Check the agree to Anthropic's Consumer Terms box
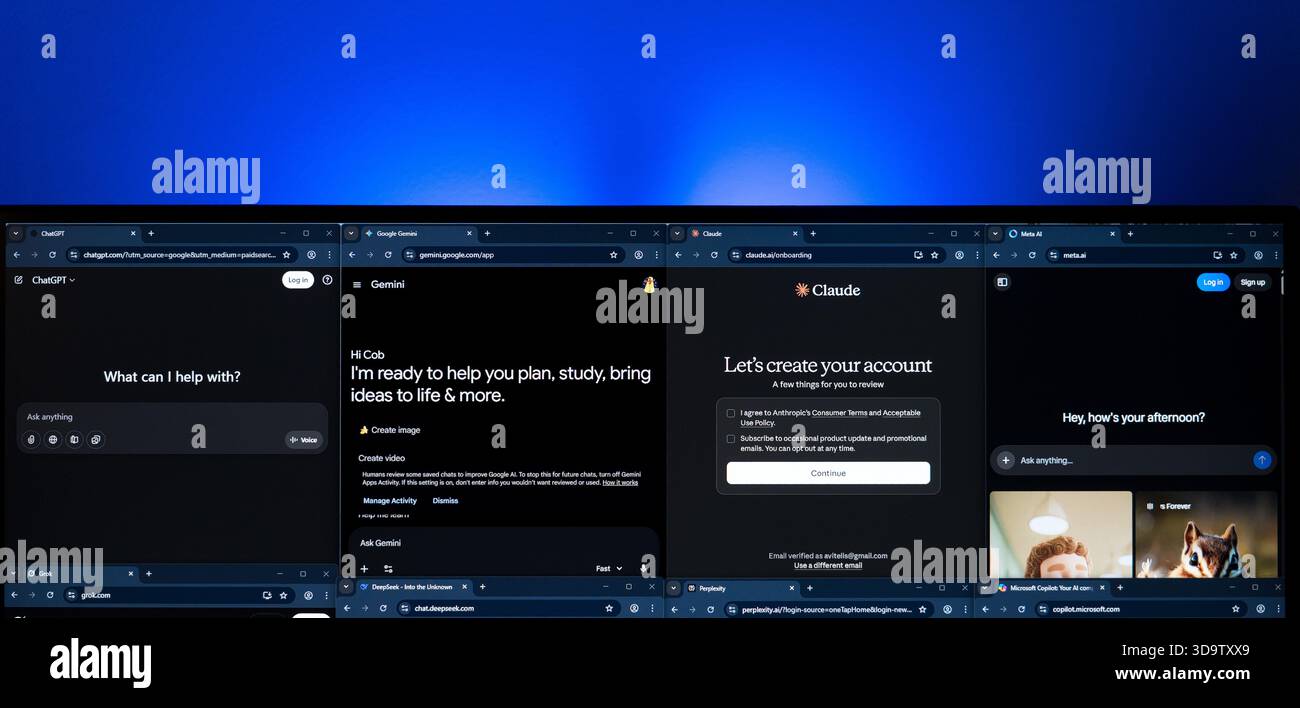Viewport: 1300px width, 708px height. pos(731,413)
